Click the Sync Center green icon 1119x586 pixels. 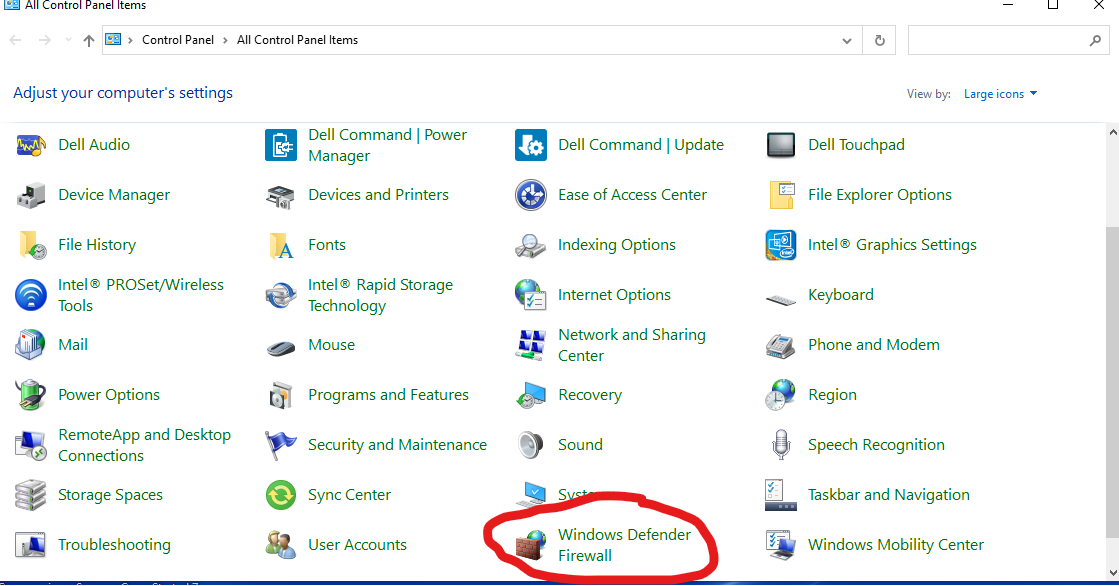pos(281,495)
